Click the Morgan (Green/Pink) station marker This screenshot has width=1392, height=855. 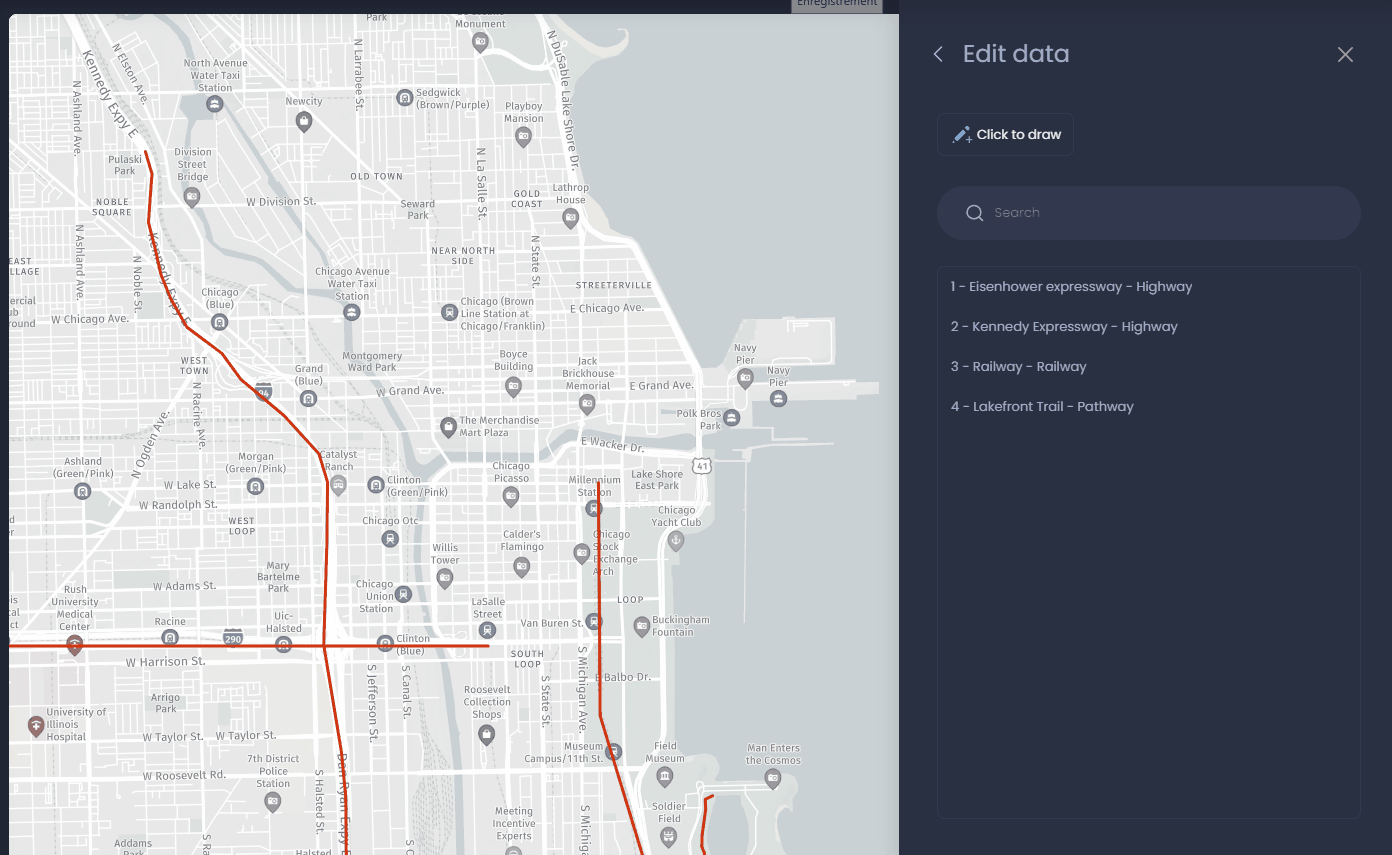point(256,487)
